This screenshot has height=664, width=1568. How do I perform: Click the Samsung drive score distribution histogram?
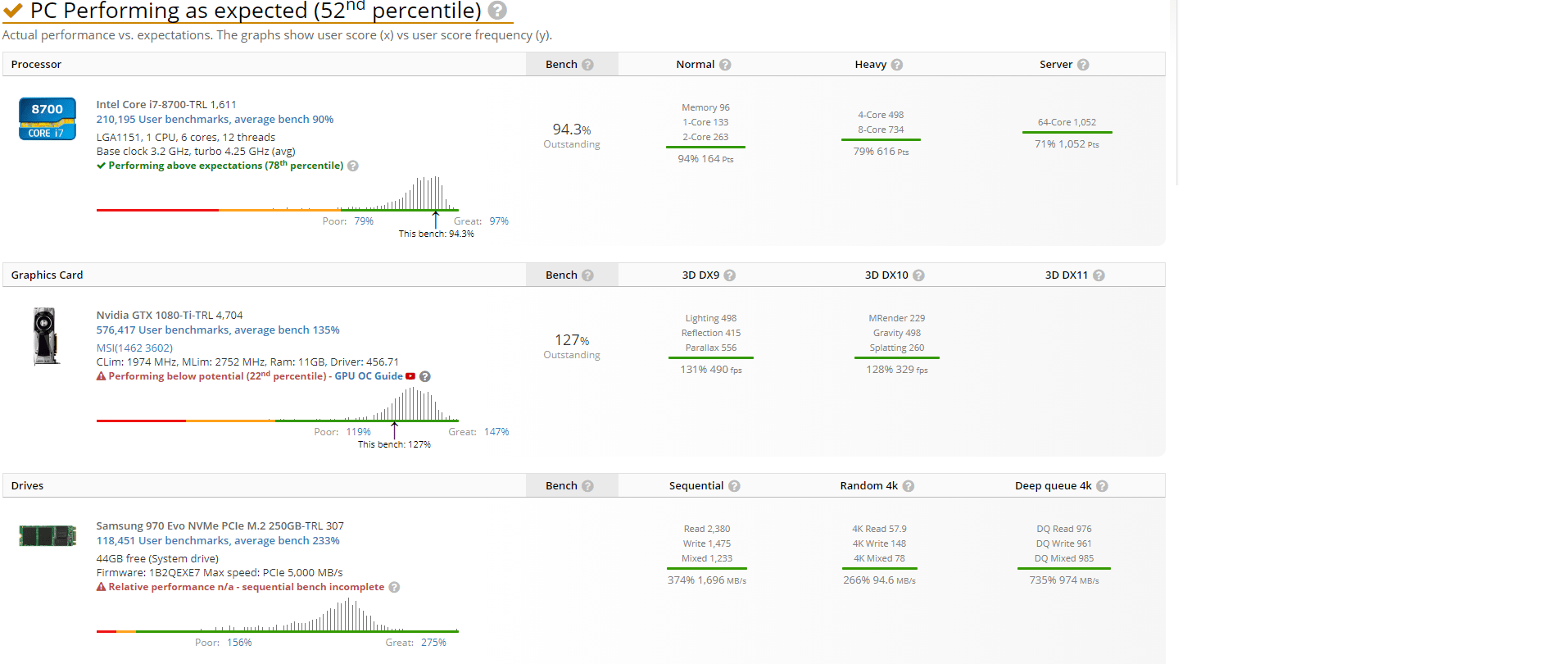[277, 616]
